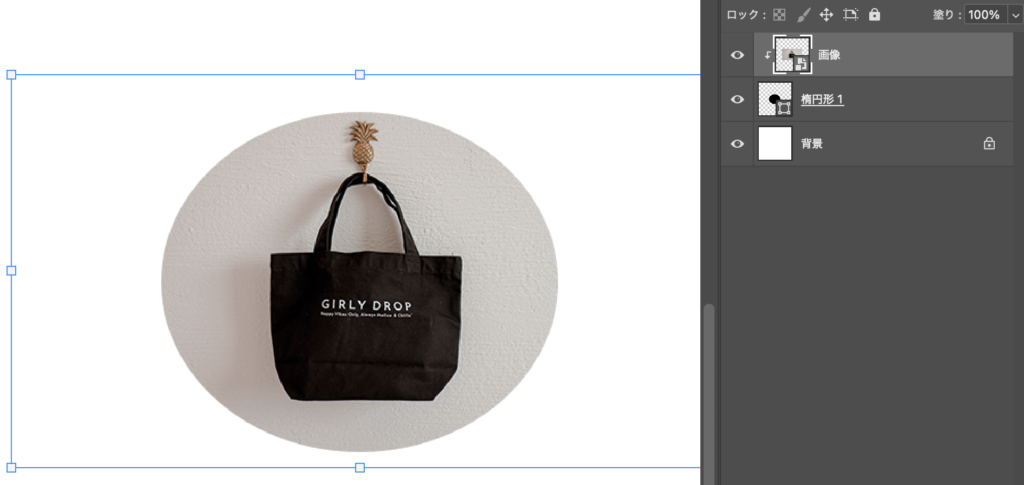Click the pineapple hook in the image
This screenshot has width=1024, height=485.
click(x=362, y=149)
